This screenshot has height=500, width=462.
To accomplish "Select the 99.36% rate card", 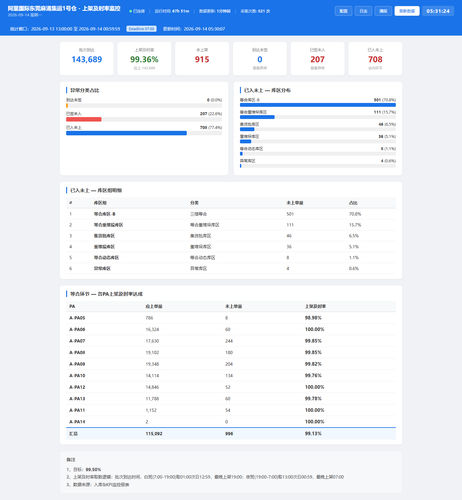I will point(144,59).
